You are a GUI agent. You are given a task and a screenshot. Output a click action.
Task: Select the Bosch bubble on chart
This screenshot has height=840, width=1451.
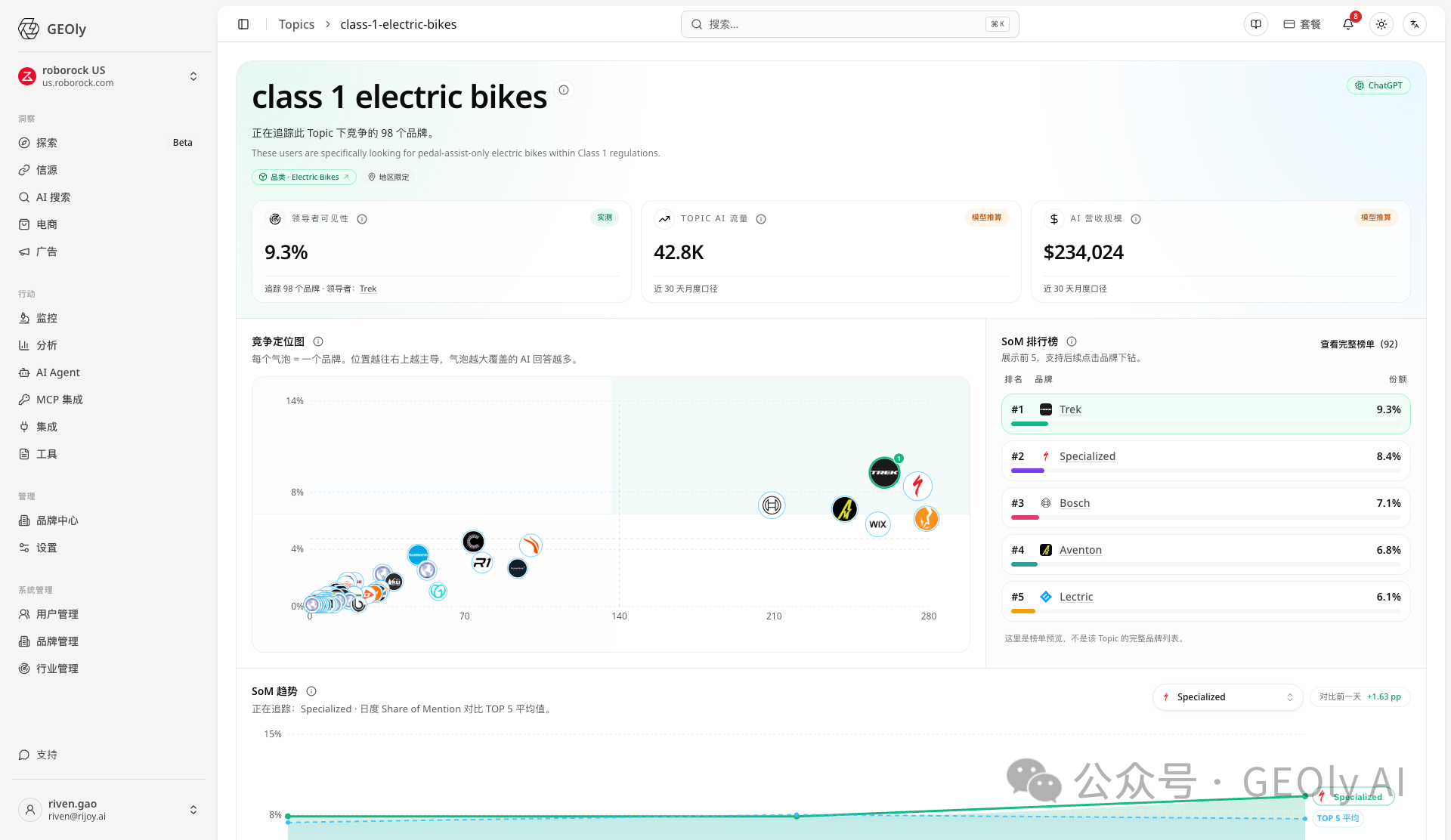(772, 505)
